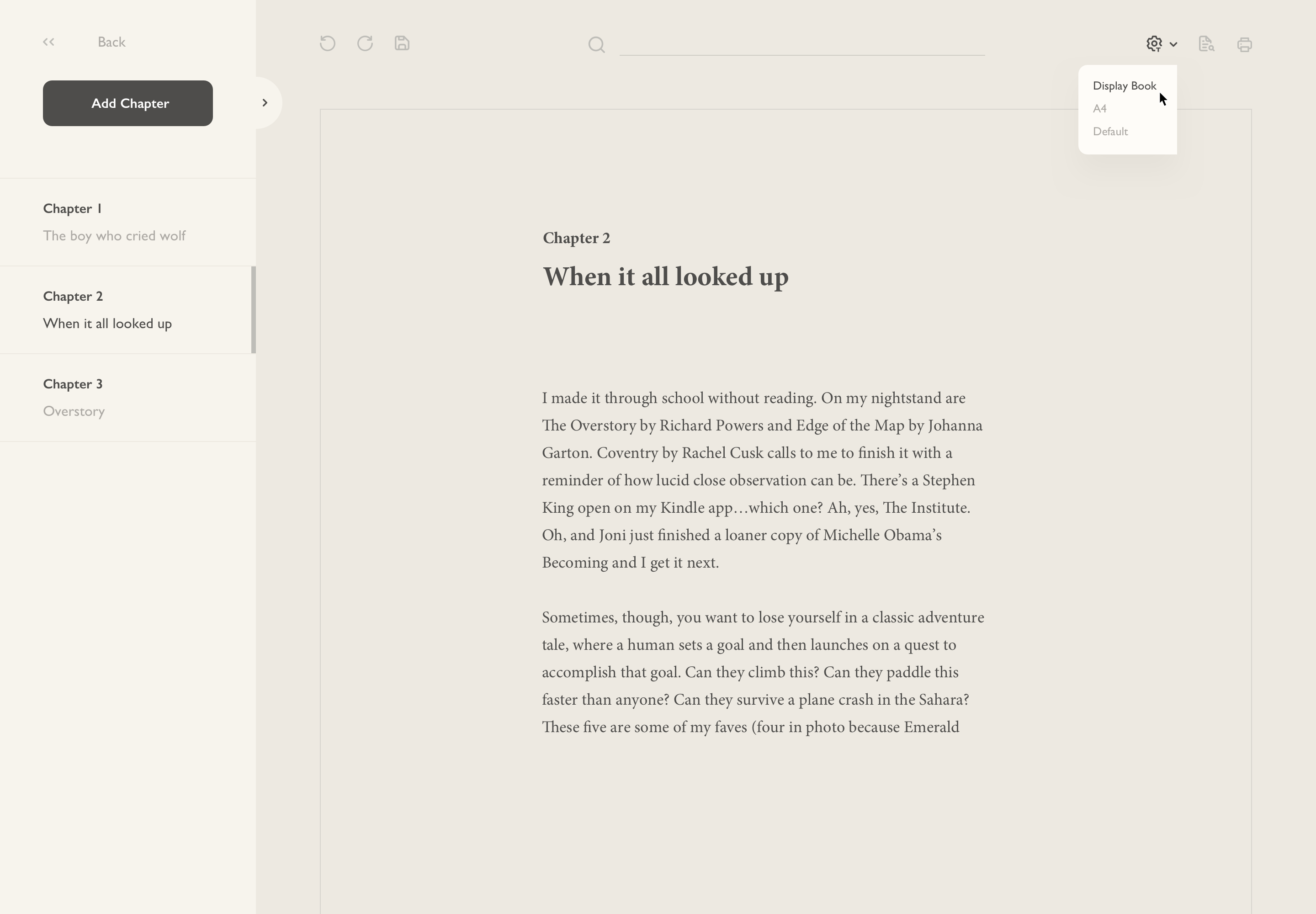Select the A4 display option
This screenshot has width=1316, height=914.
(1100, 108)
